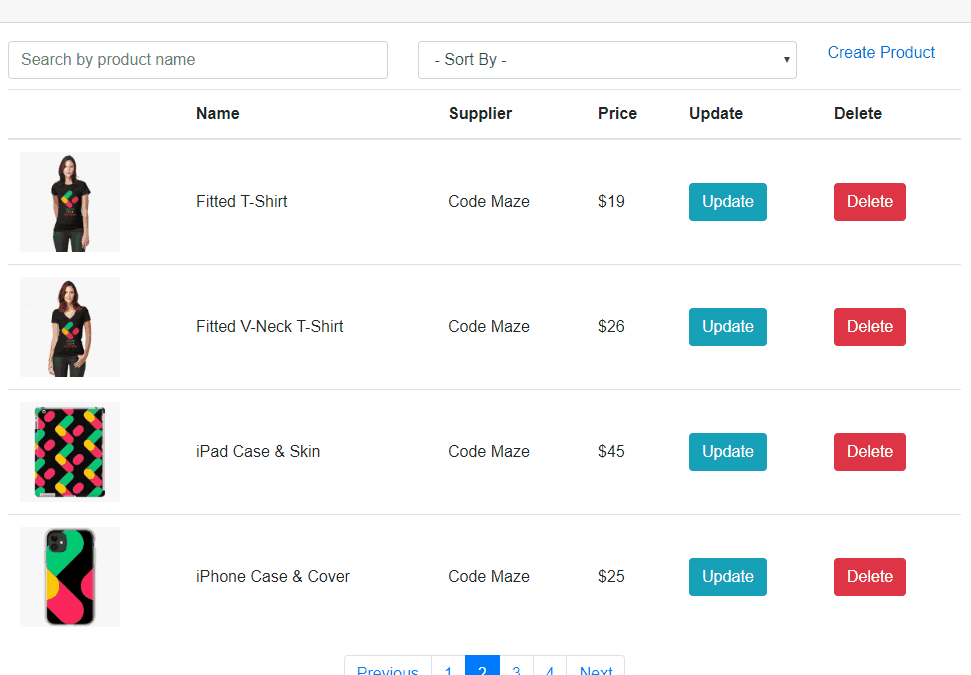Delete the iPad Case & Skin product

[x=870, y=452]
